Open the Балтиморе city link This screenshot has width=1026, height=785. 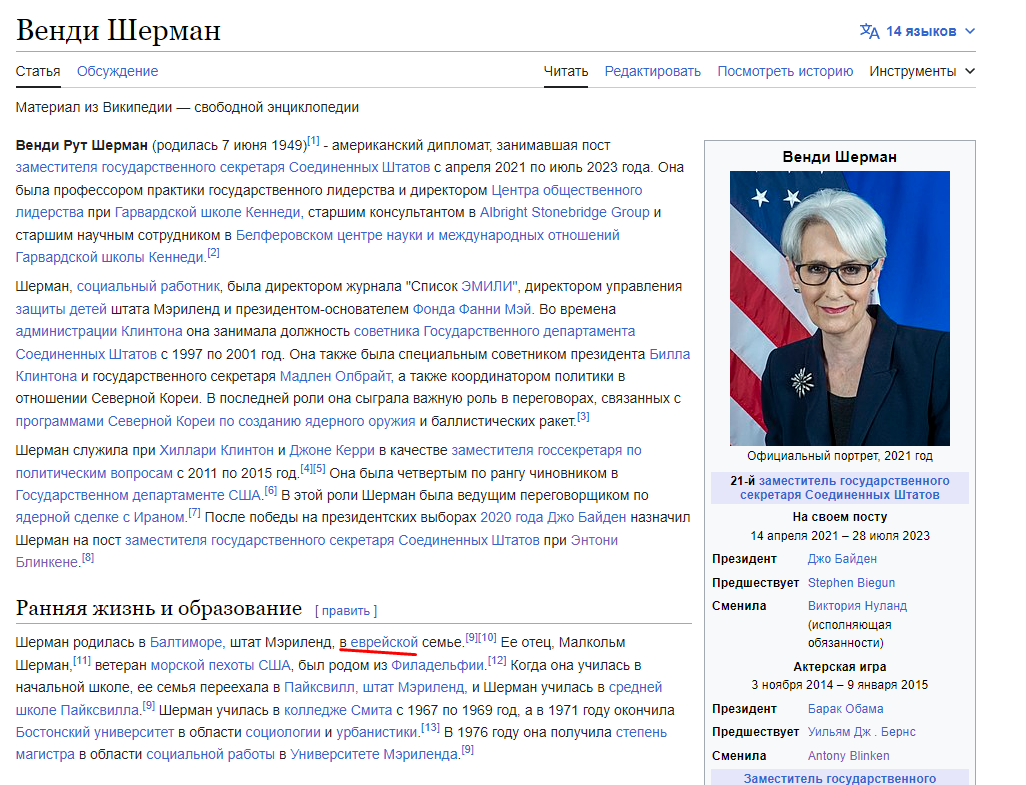(187, 641)
